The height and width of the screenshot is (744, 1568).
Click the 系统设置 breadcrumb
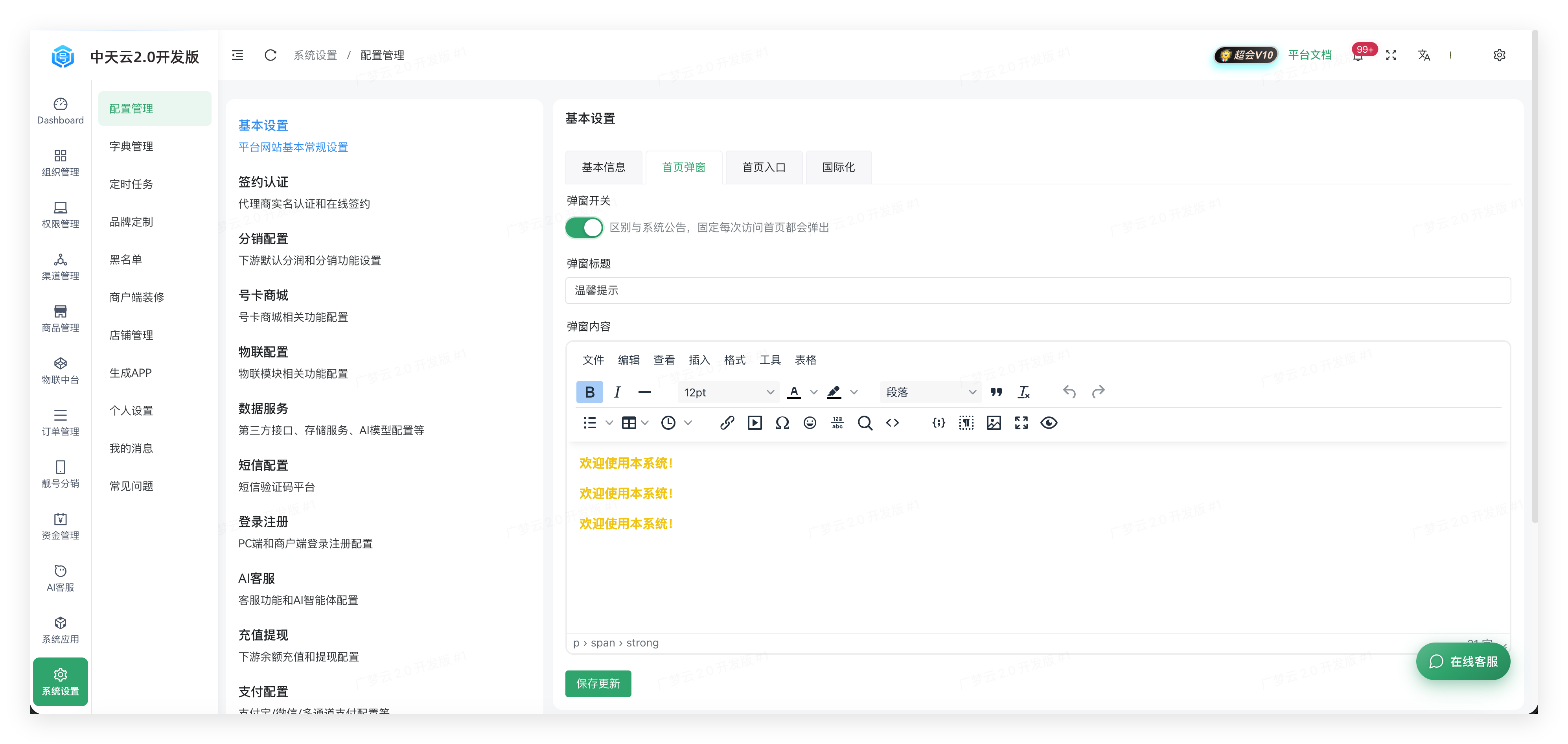click(315, 55)
